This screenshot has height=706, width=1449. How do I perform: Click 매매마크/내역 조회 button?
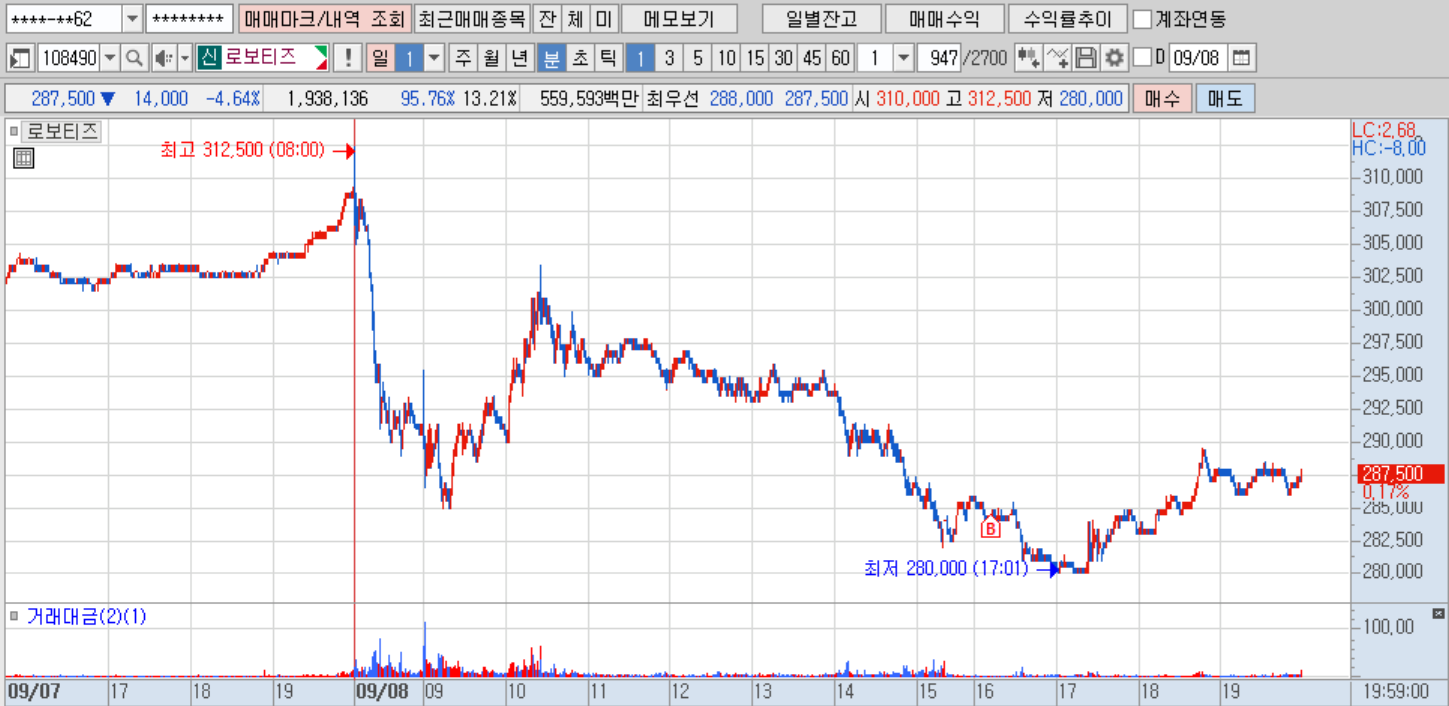point(324,19)
